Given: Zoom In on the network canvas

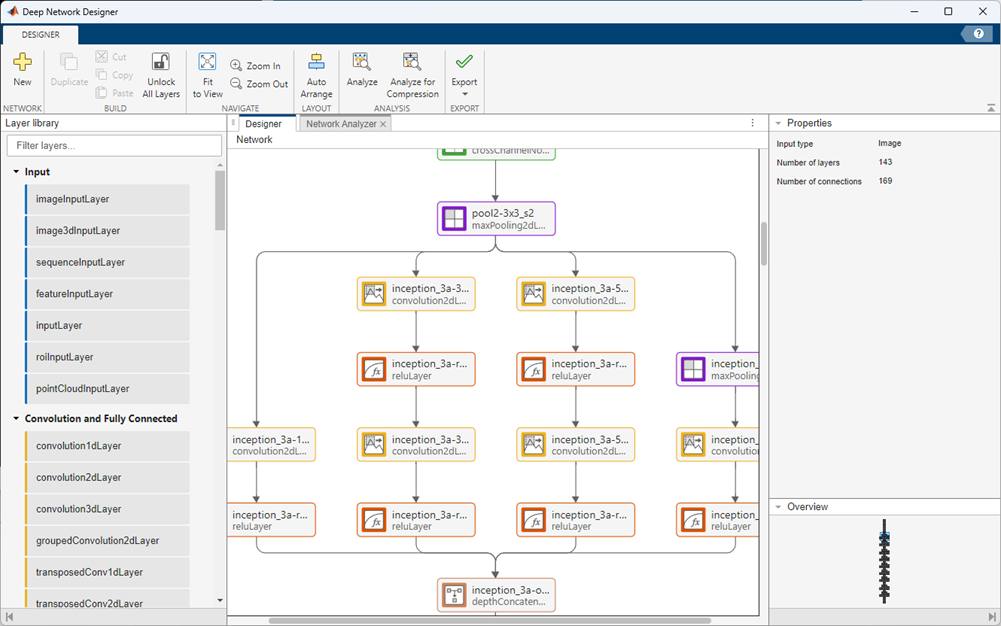Looking at the screenshot, I should (255, 66).
